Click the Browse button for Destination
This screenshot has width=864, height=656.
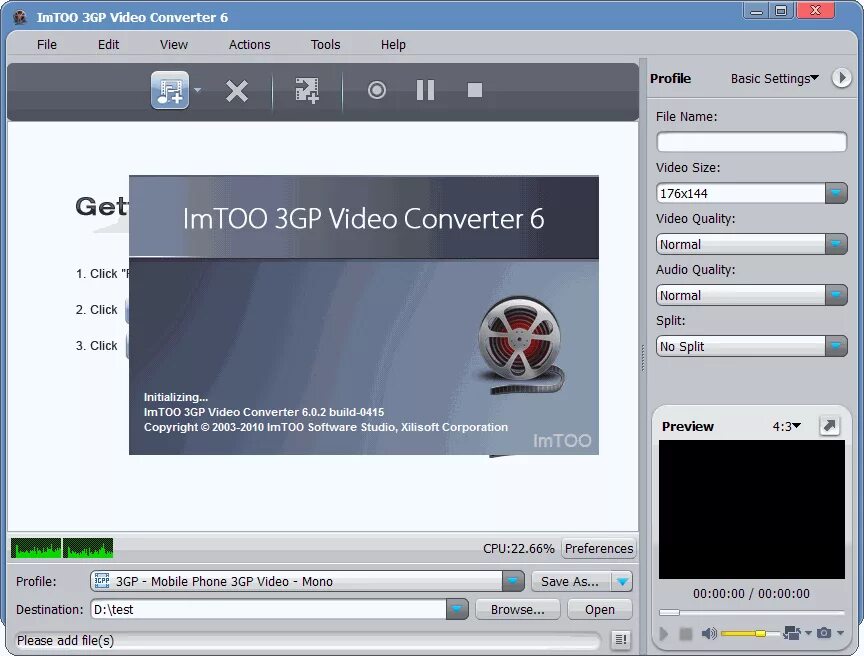(517, 609)
